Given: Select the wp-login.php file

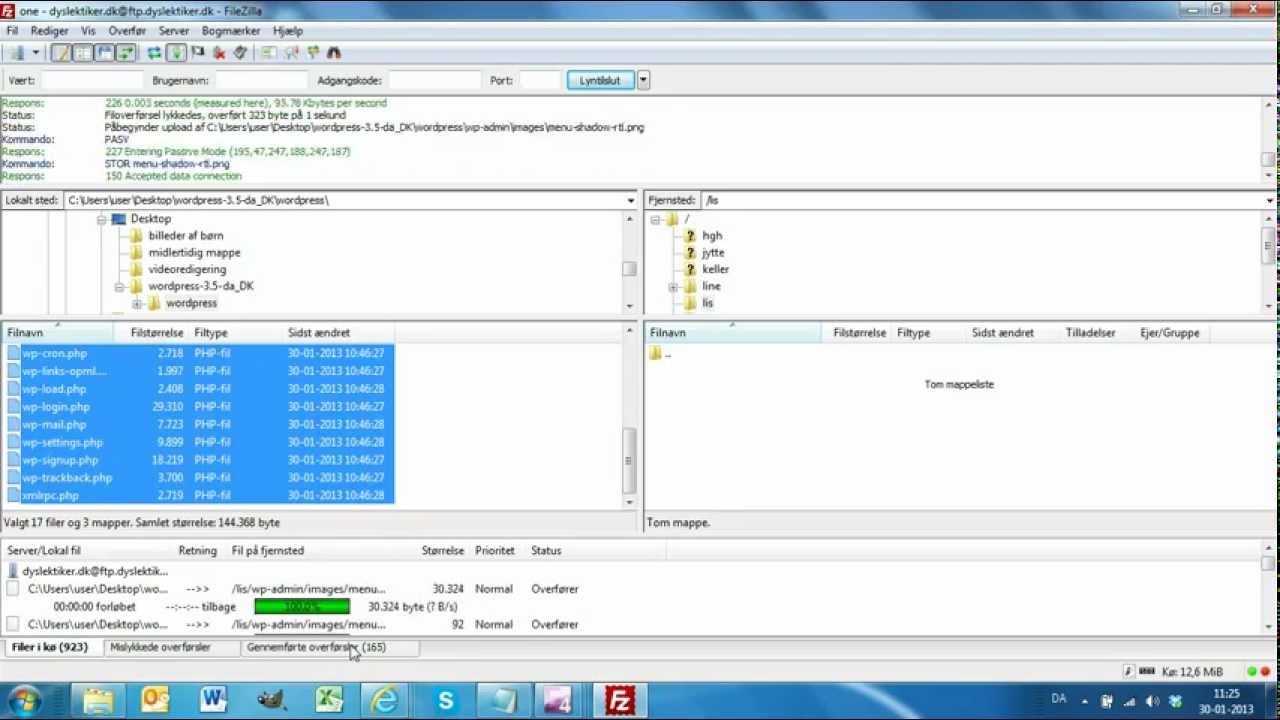Looking at the screenshot, I should pos(56,407).
